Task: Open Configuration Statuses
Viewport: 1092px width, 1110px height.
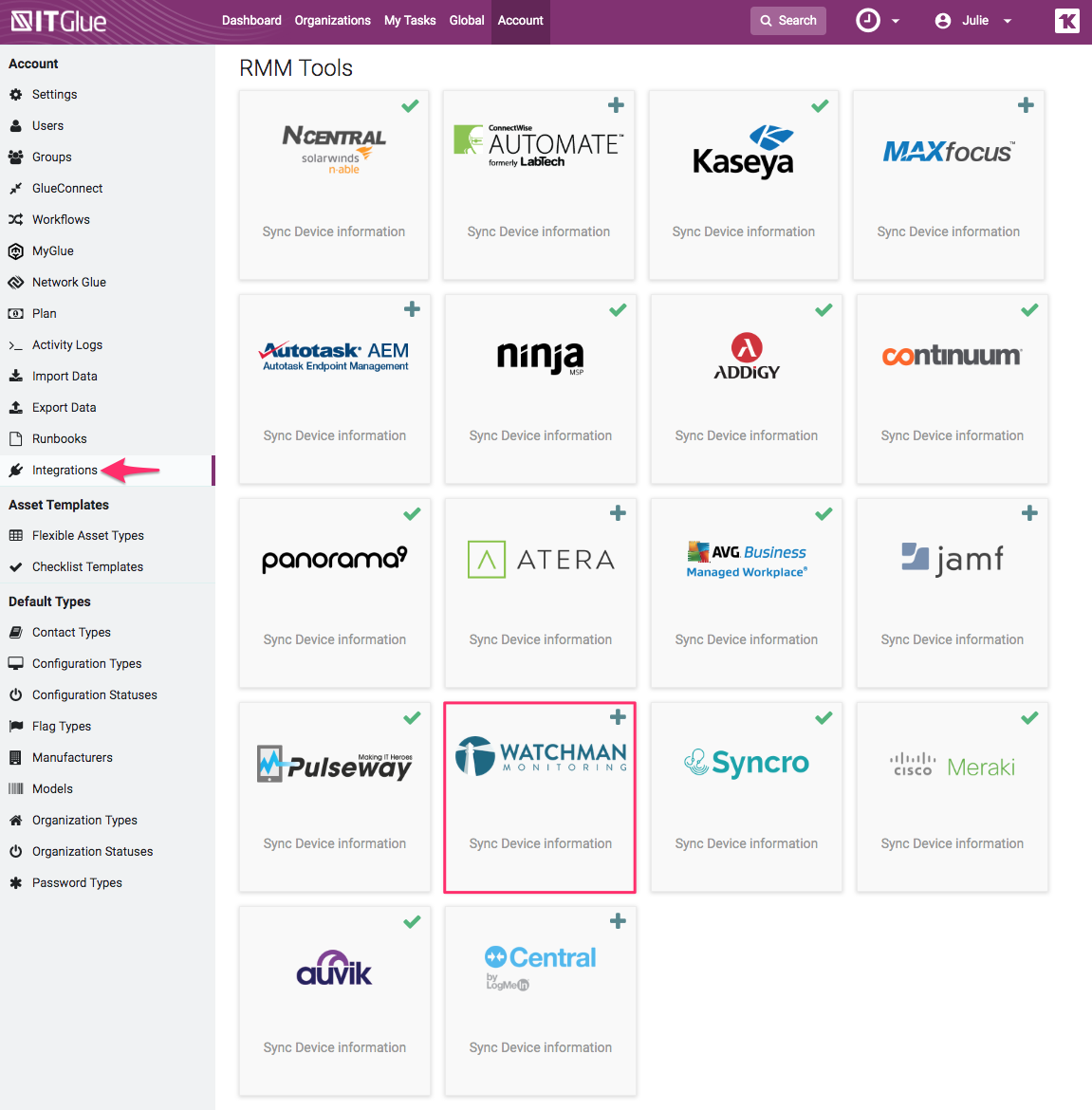Action: (95, 695)
